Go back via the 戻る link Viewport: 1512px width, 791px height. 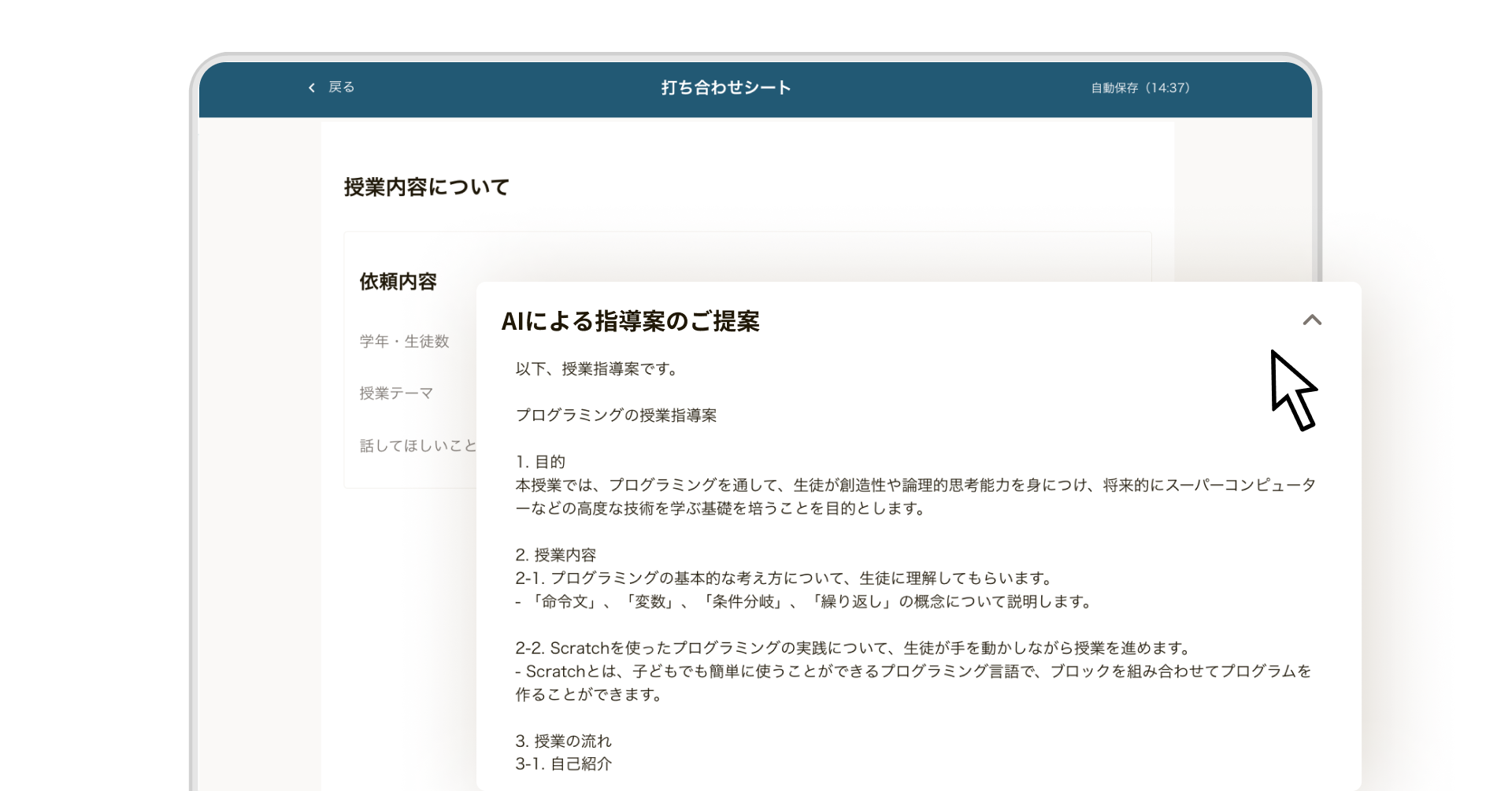click(342, 87)
